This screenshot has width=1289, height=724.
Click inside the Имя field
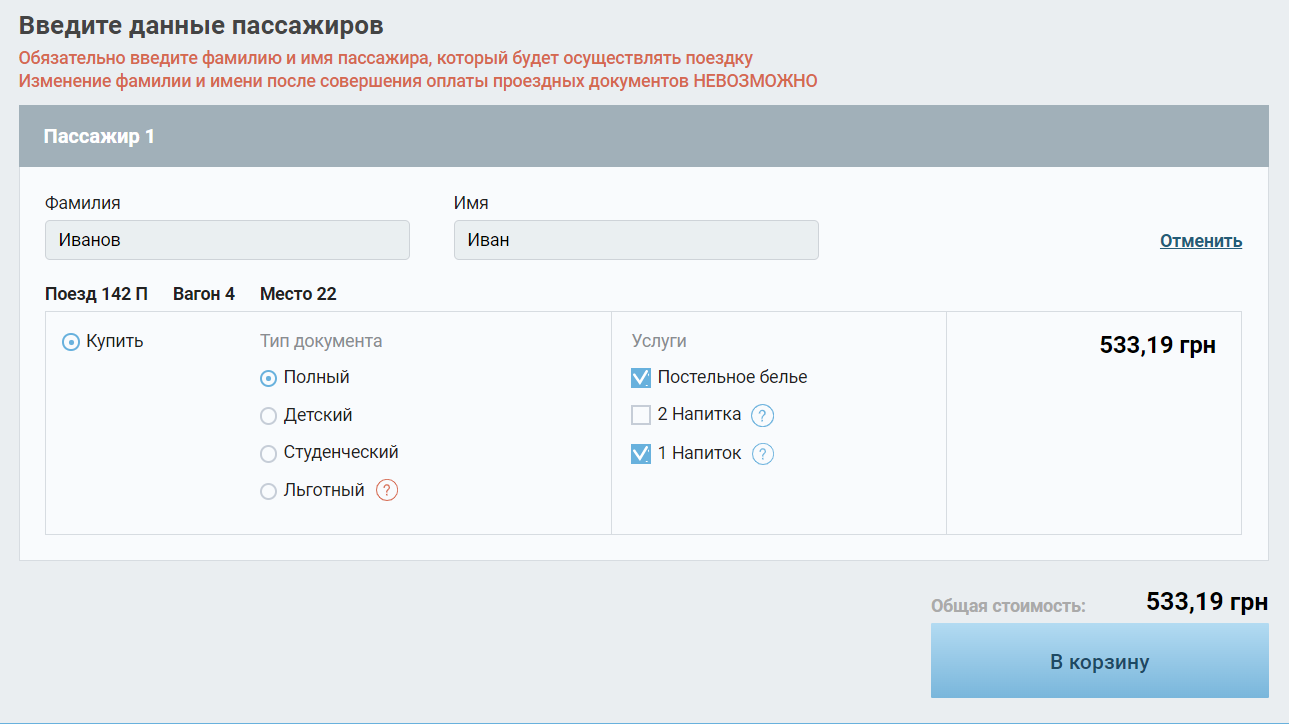pos(636,239)
